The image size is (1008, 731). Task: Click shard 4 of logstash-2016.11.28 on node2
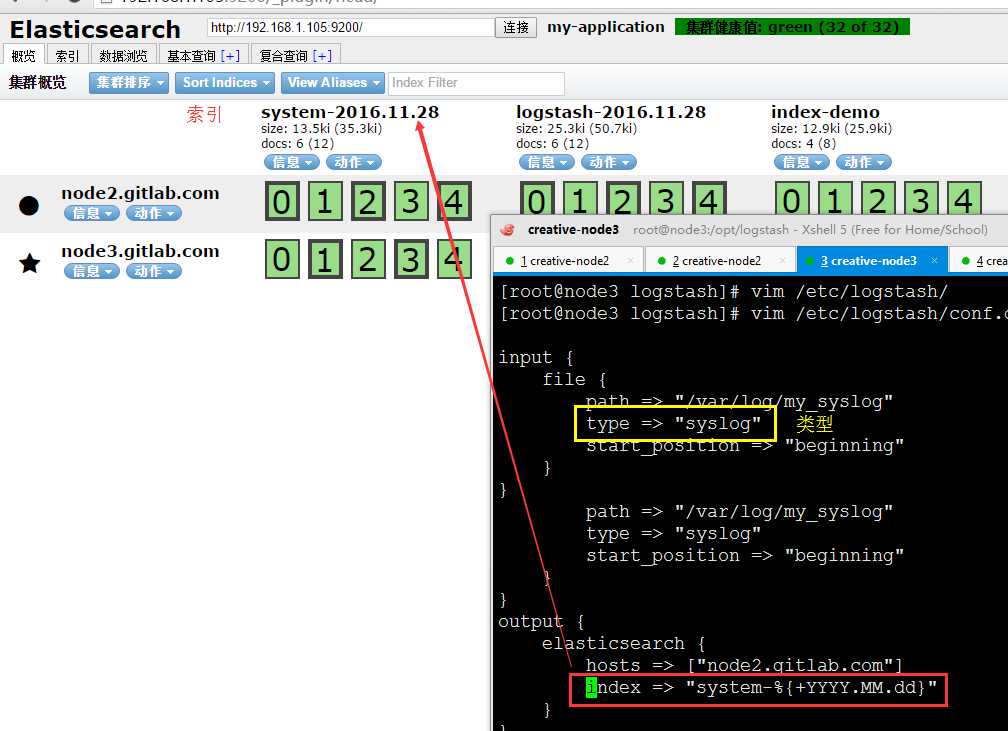coord(709,199)
